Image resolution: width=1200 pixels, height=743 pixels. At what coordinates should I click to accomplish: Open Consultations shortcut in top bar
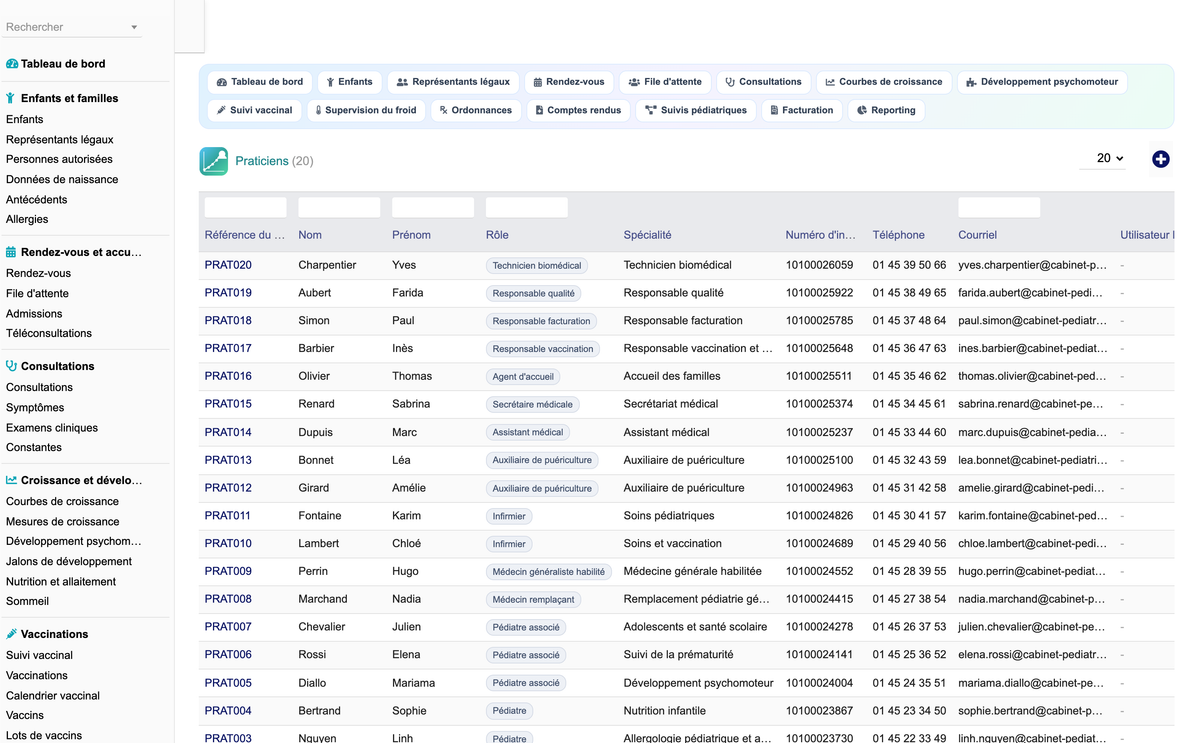coord(764,82)
